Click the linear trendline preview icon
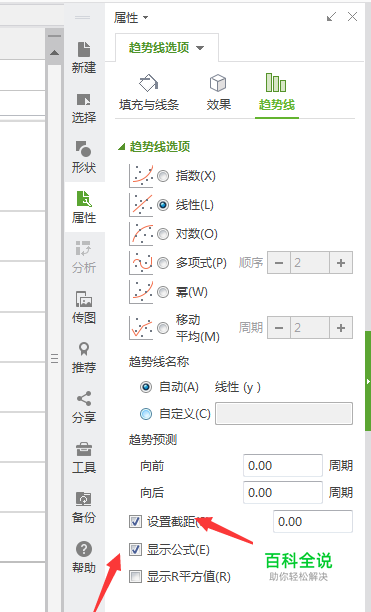371x612 pixels. (141, 205)
